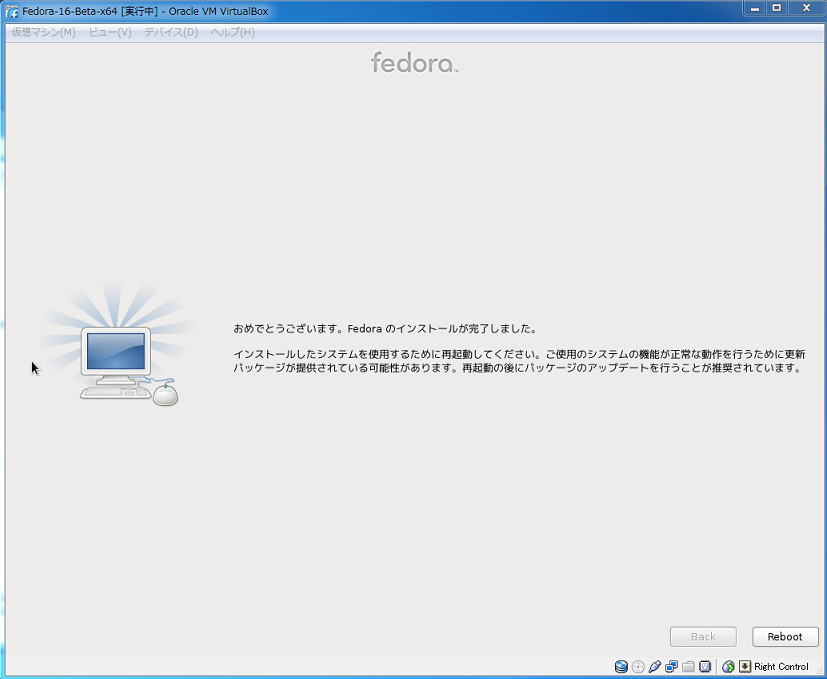Click the Right Control host key label
The height and width of the screenshot is (679, 827).
(781, 666)
